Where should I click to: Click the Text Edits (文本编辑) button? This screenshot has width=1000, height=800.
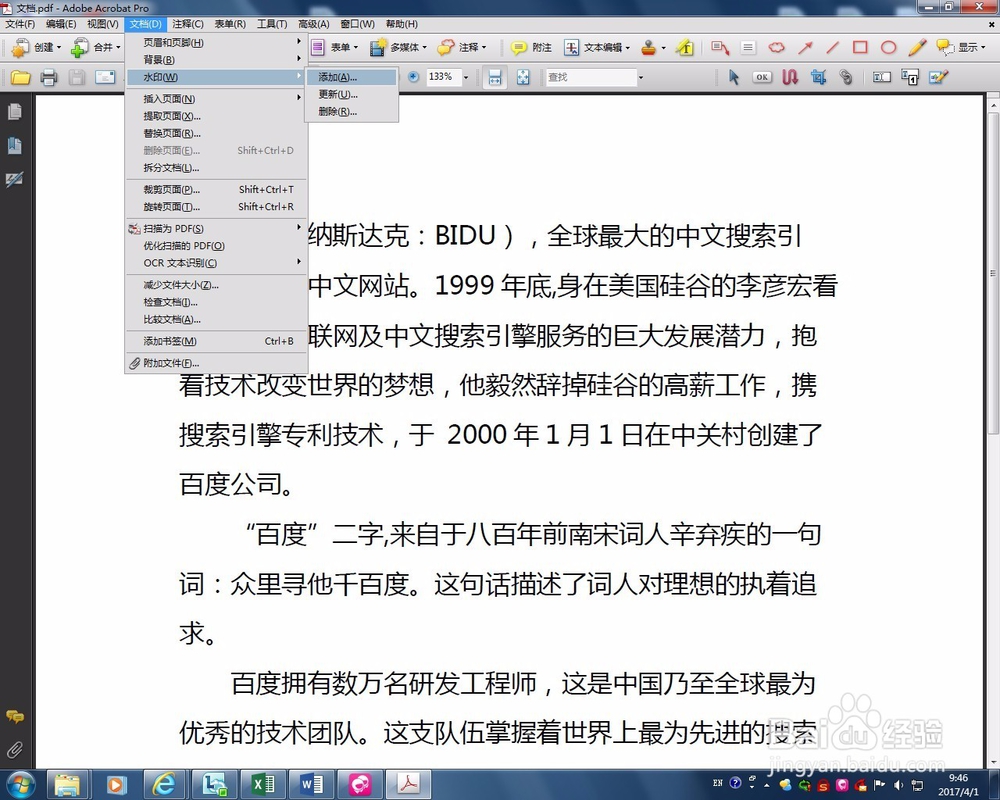(597, 47)
